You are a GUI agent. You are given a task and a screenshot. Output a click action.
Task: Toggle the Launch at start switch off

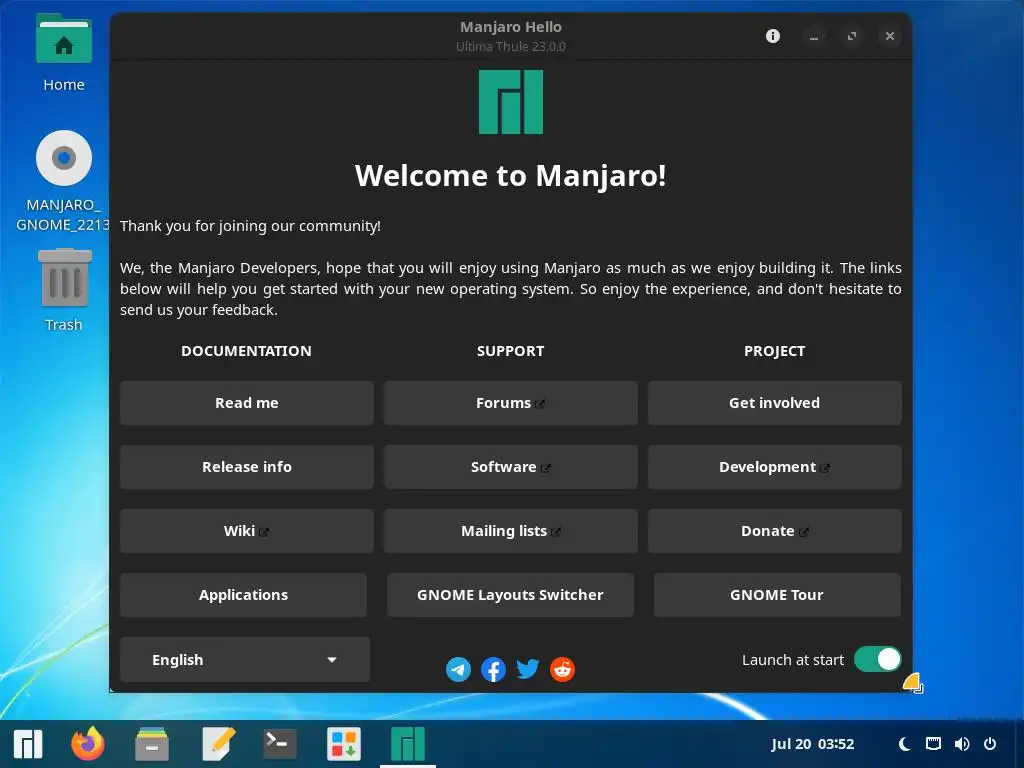point(878,660)
